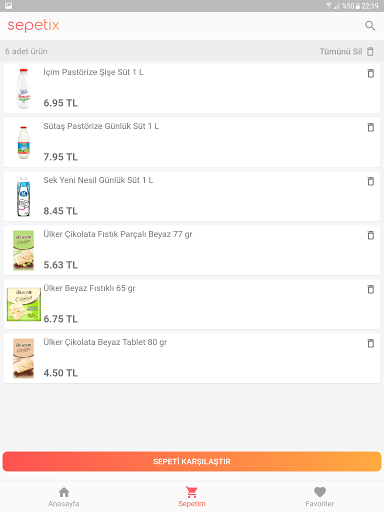Open Ülker Çikolata Fıstık Parçalı Beyaz title
The image size is (384, 512).
pyautogui.click(x=118, y=234)
